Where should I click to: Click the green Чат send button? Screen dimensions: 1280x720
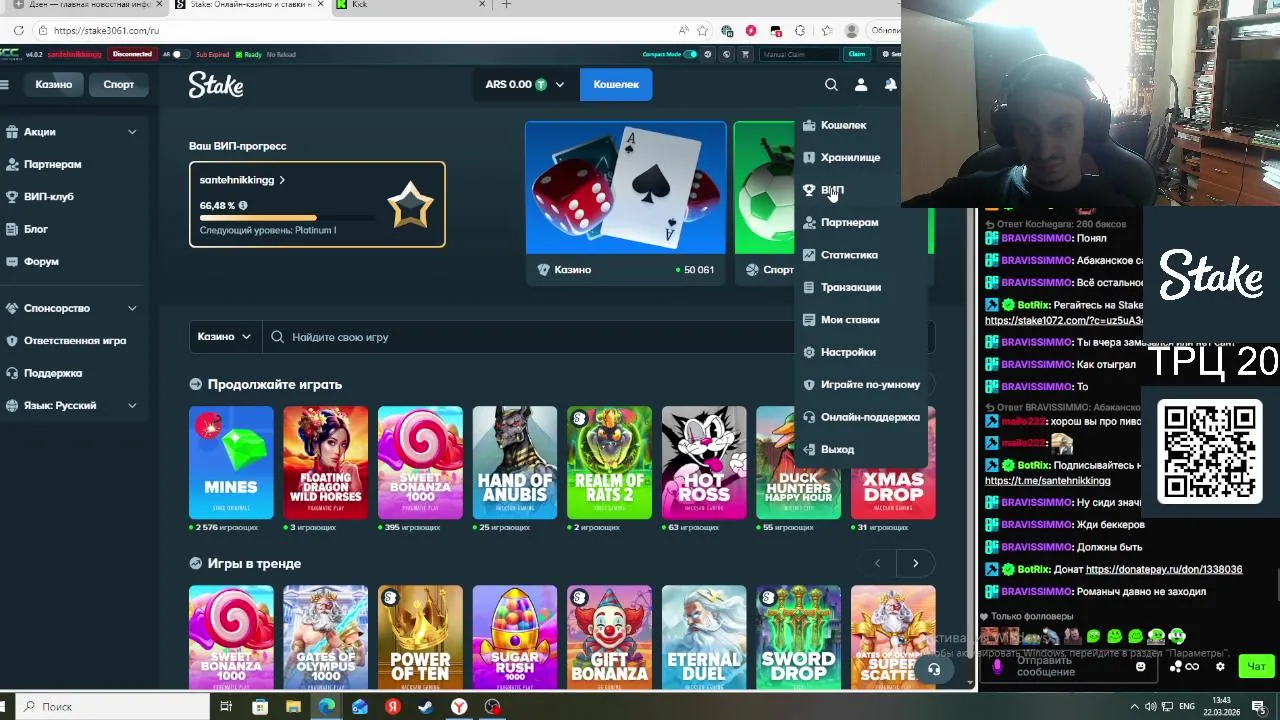pyautogui.click(x=1256, y=666)
